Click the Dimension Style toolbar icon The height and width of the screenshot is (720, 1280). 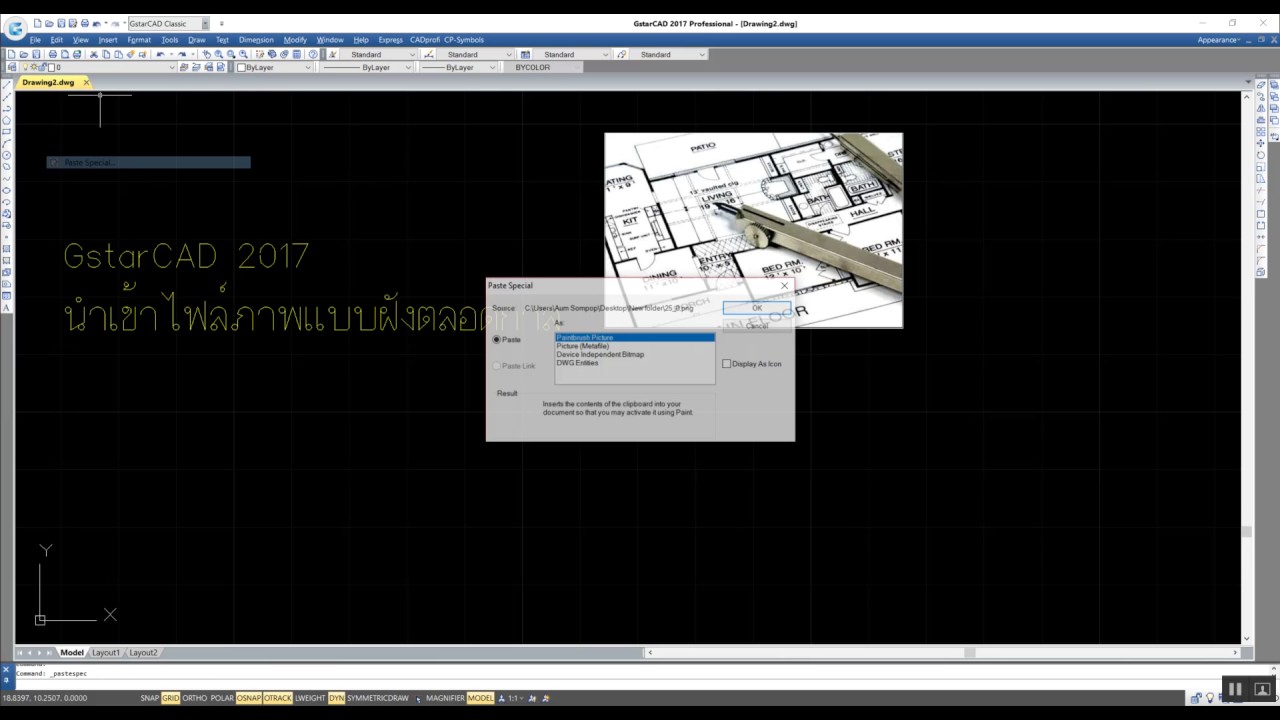(428, 54)
